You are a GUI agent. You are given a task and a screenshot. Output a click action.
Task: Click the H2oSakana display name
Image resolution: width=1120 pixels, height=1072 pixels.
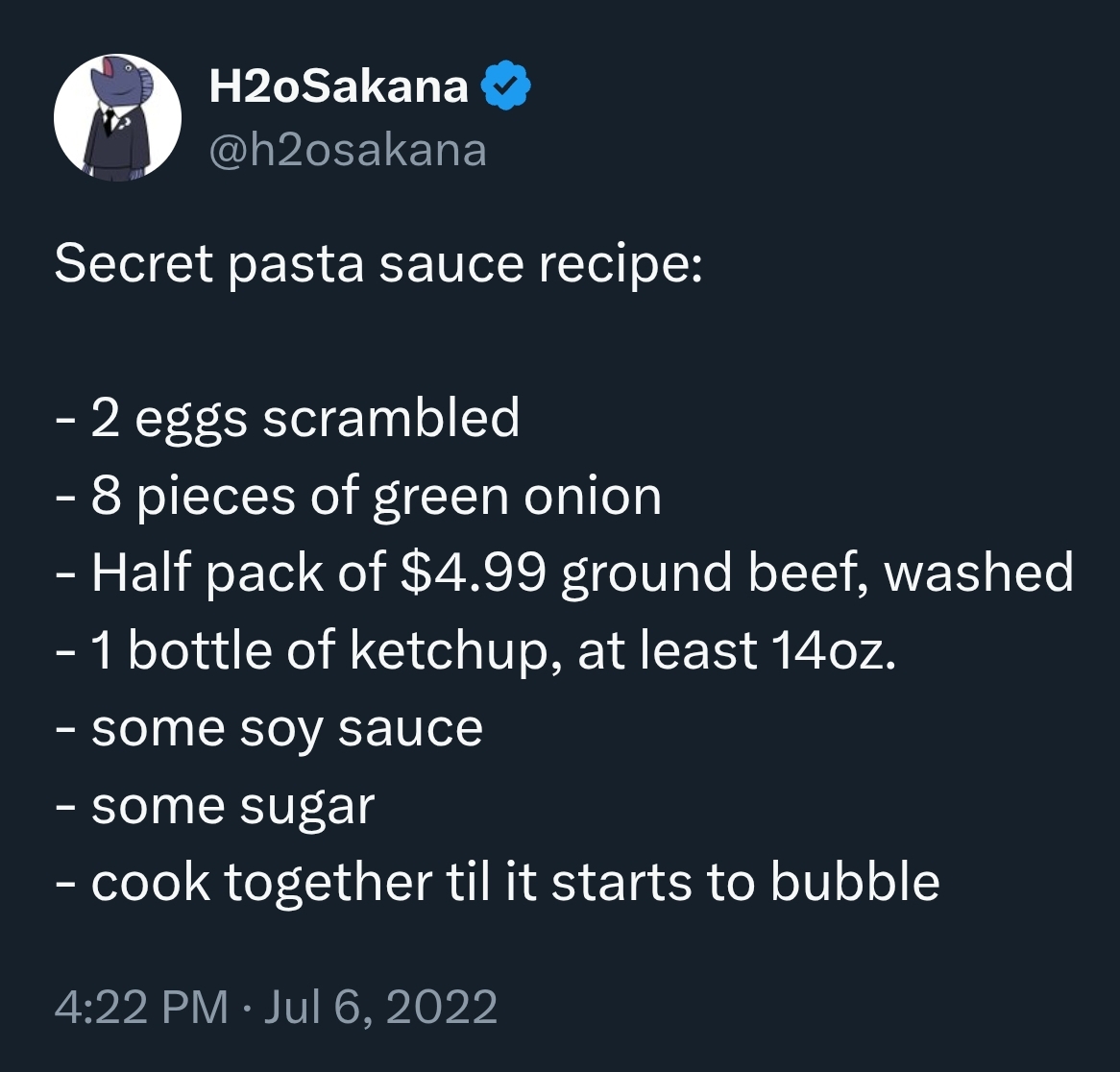338,87
